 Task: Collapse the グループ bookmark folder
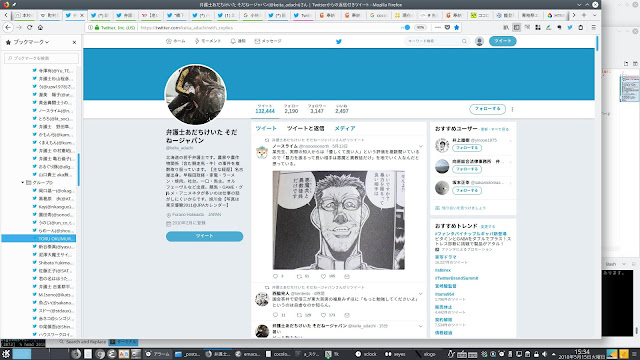(22, 182)
